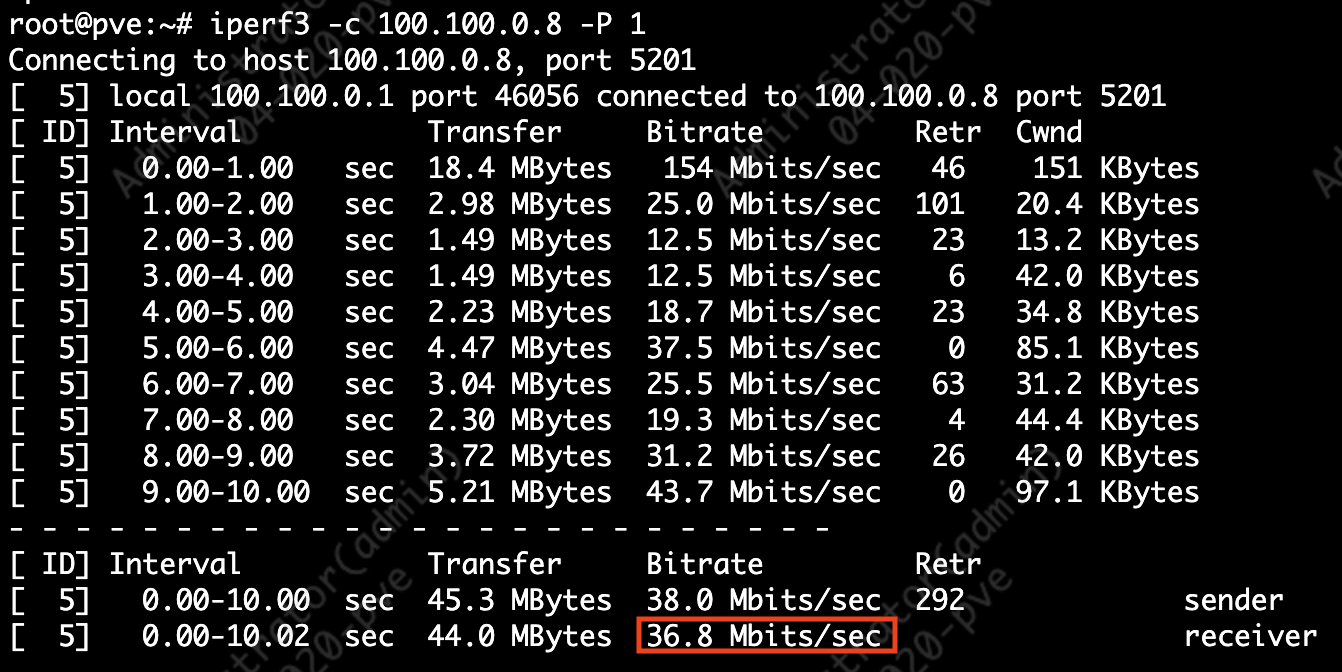The height and width of the screenshot is (672, 1342).
Task: Click the 38.0 Mbits/sec sender bitrate
Action: click(x=763, y=600)
